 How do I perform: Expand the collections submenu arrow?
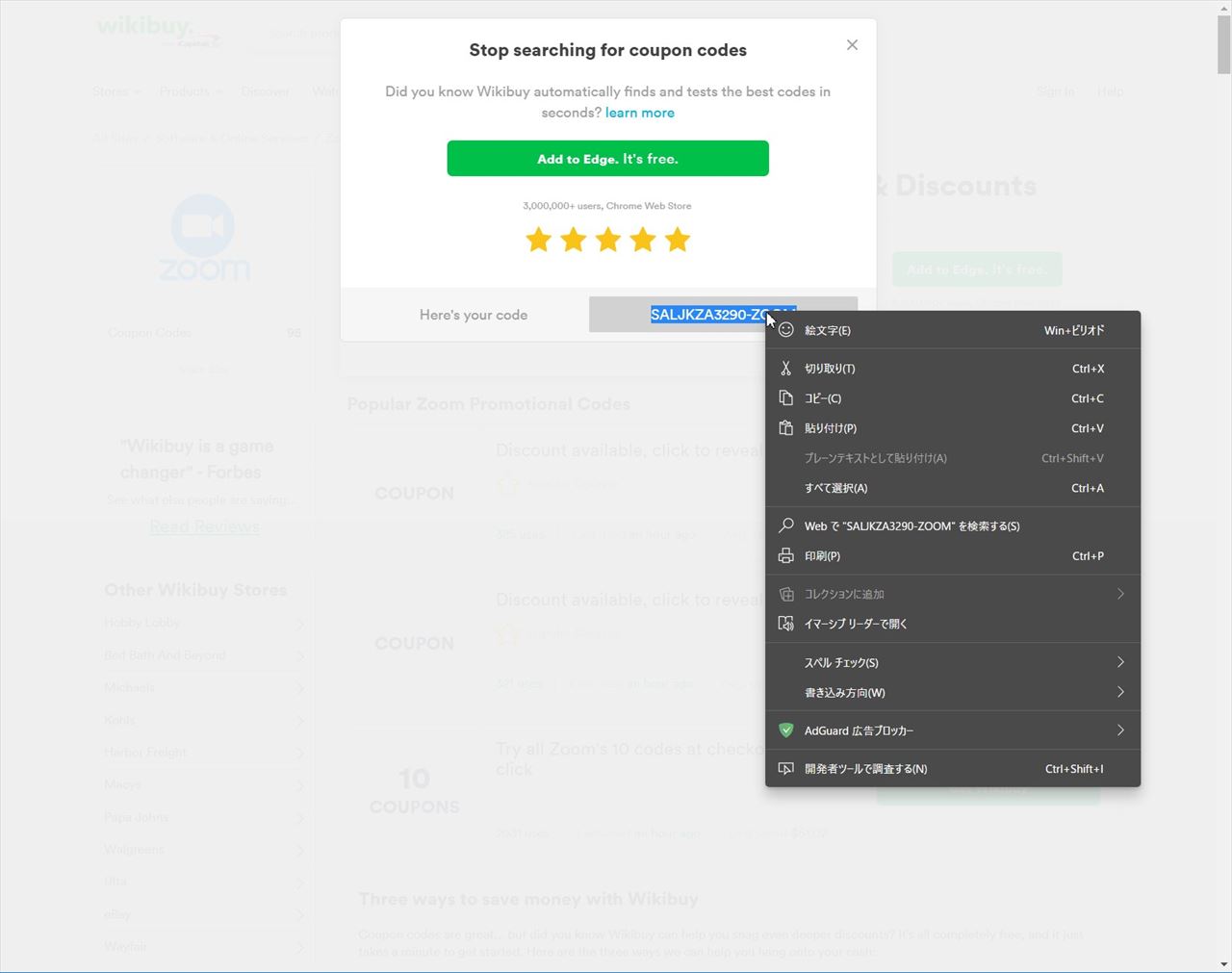pos(1120,594)
